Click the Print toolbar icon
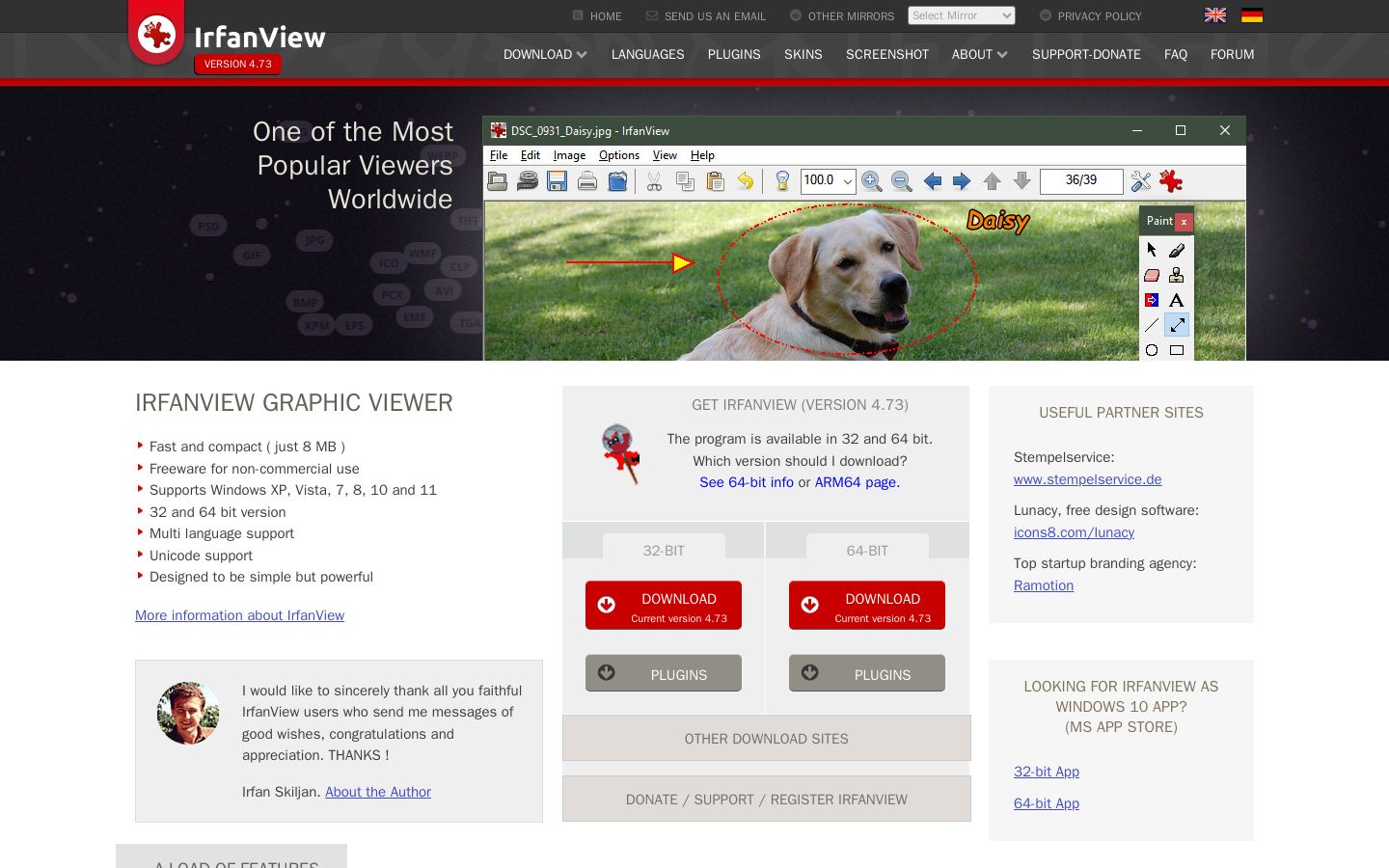This screenshot has height=868, width=1389. coord(587,181)
